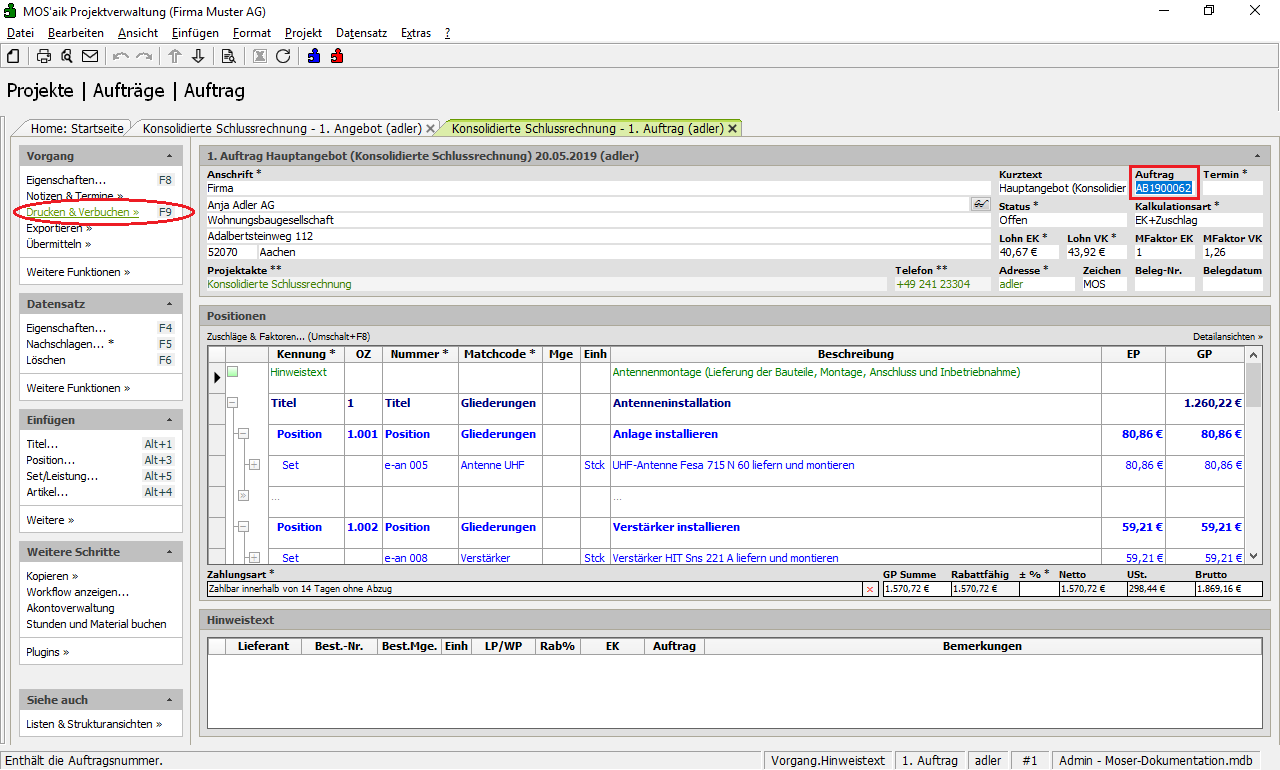Viewport: 1280px width, 770px height.
Task: Click the down arrow toolbar icon
Action: 198,56
